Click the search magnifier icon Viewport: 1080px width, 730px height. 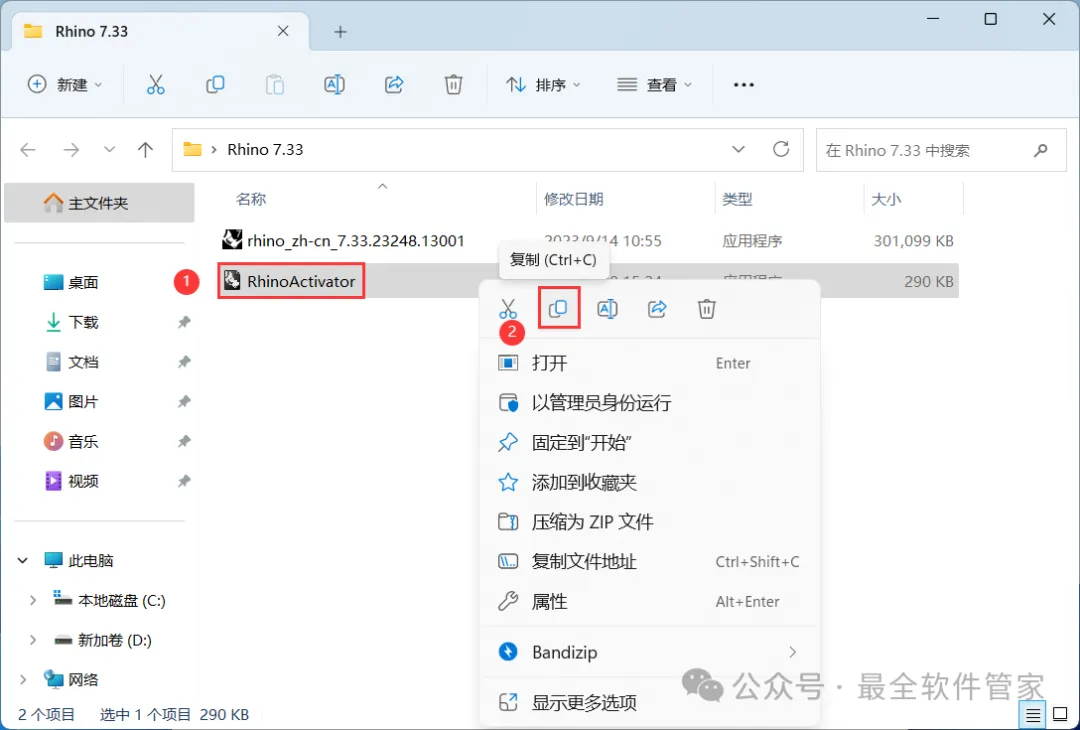1041,149
